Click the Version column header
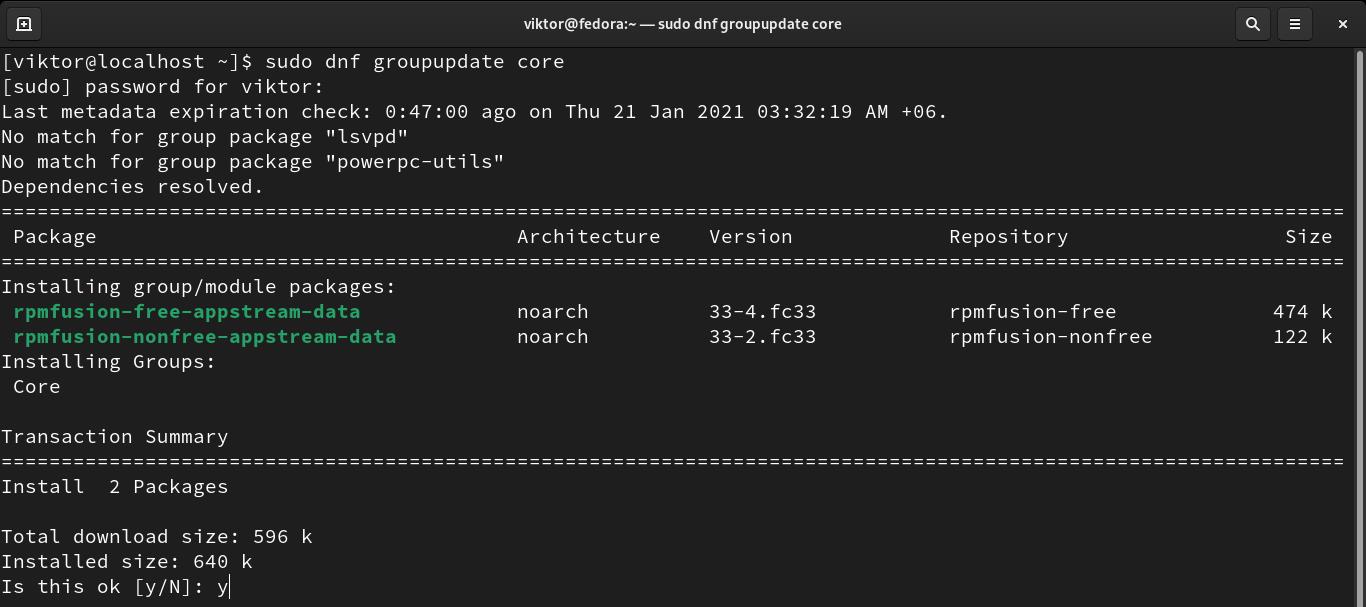Viewport: 1366px width, 607px height. pyautogui.click(x=750, y=237)
